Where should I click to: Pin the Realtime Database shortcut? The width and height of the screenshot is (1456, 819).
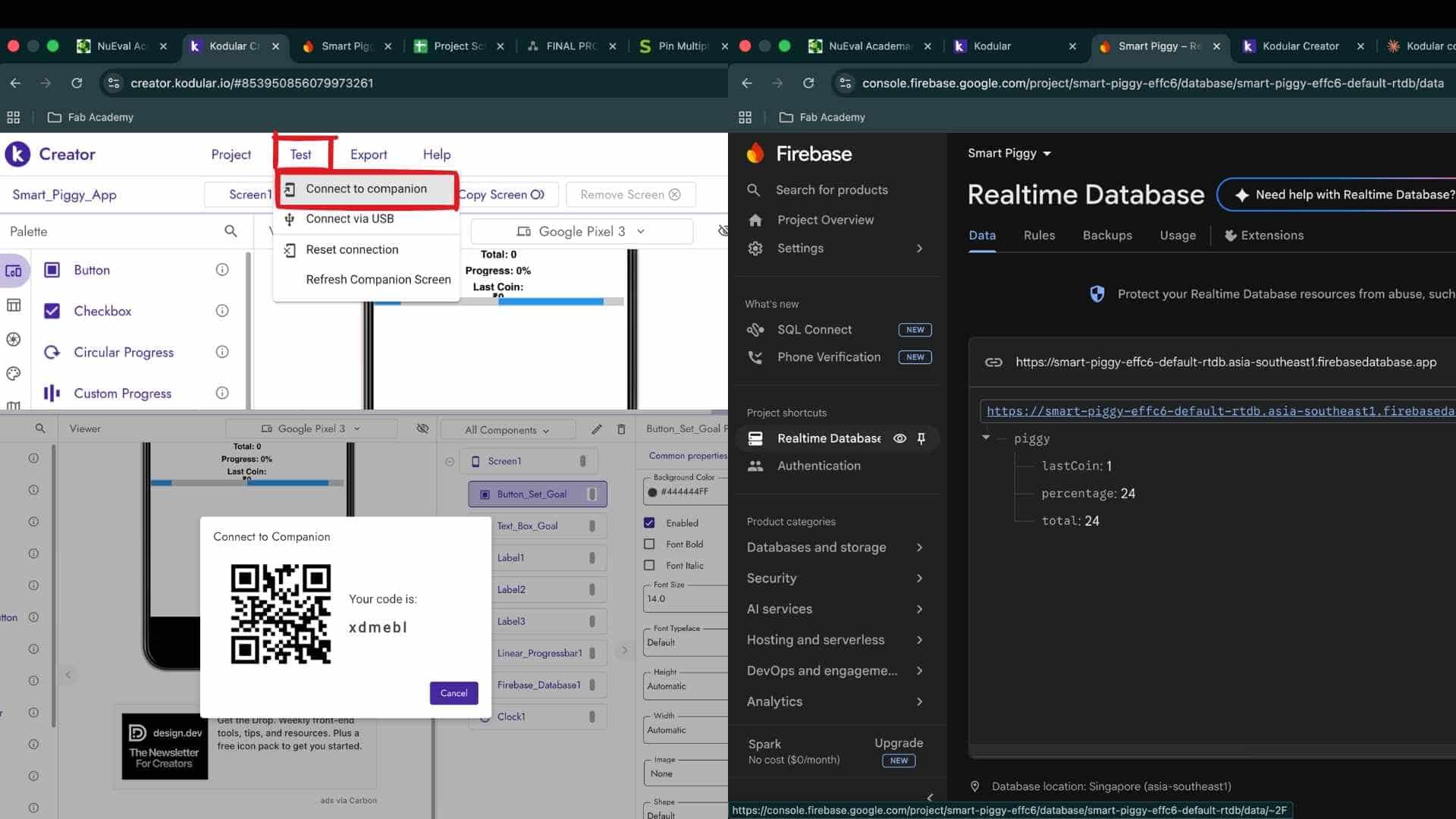[x=921, y=438]
